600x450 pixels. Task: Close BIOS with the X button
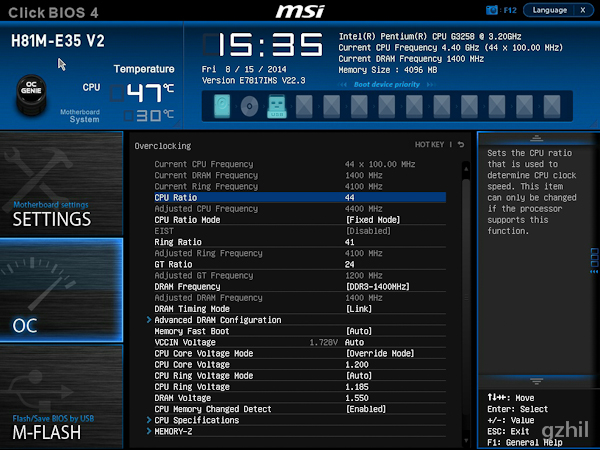[583, 10]
